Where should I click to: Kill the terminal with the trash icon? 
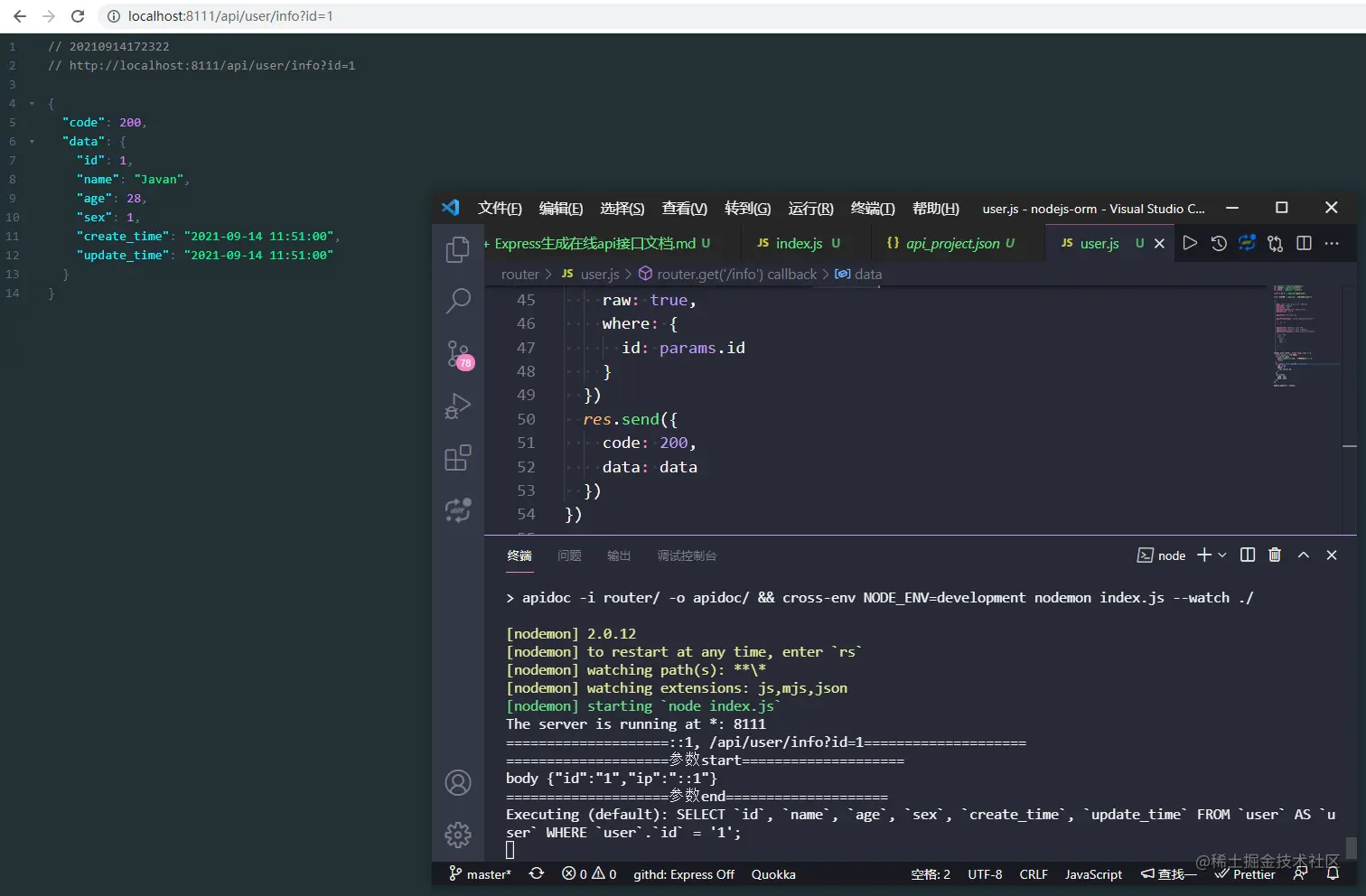click(1275, 555)
